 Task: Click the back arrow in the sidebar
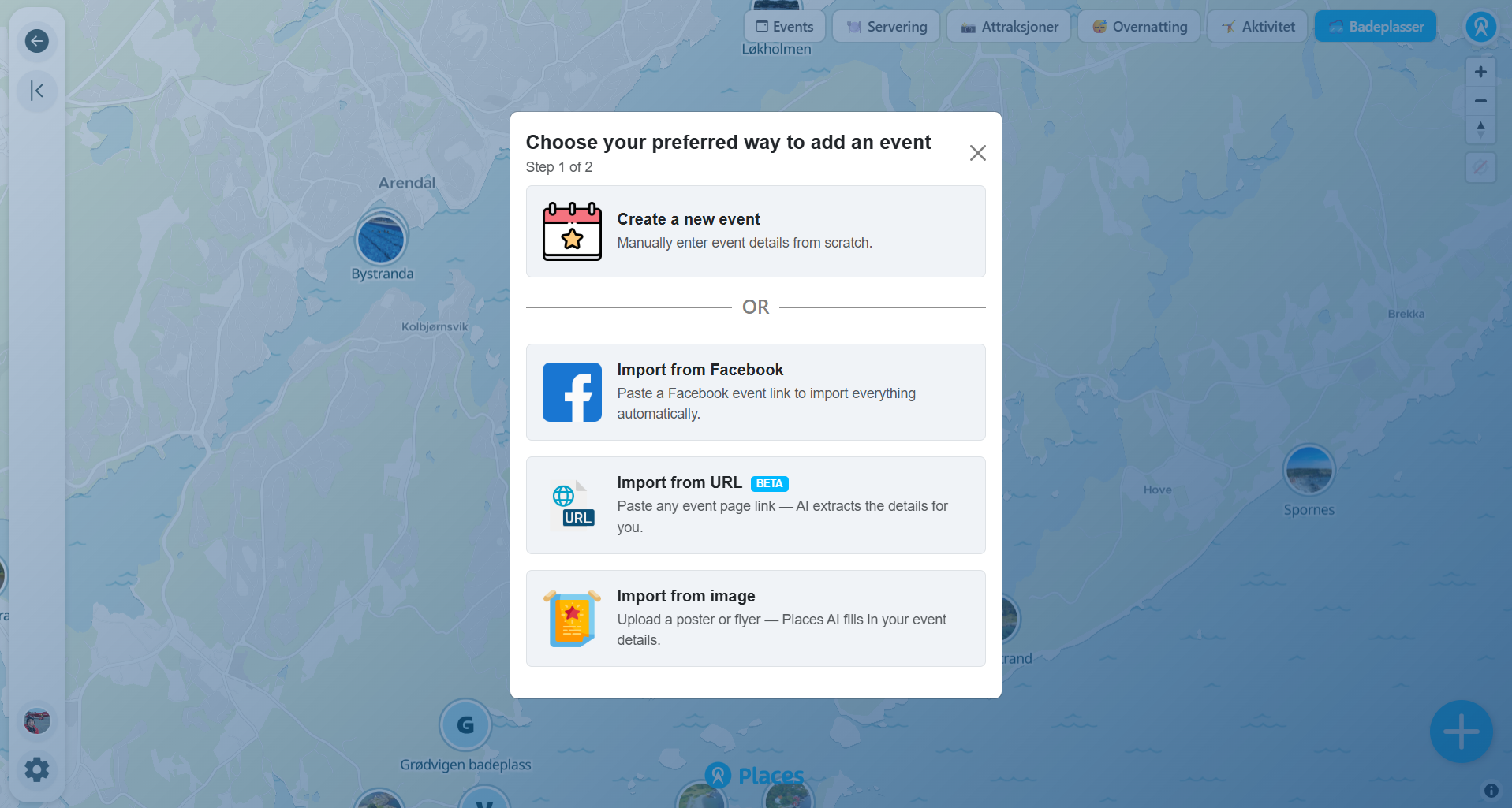tap(36, 41)
